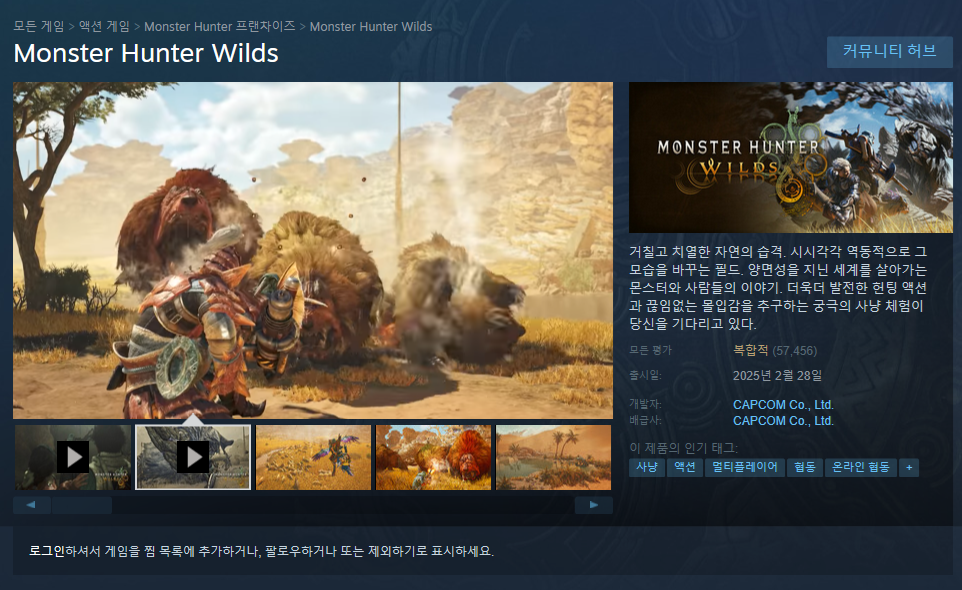The height and width of the screenshot is (590, 962).
Task: Click the Monster Hunter Wilds breadcrumb link
Action: click(x=371, y=26)
